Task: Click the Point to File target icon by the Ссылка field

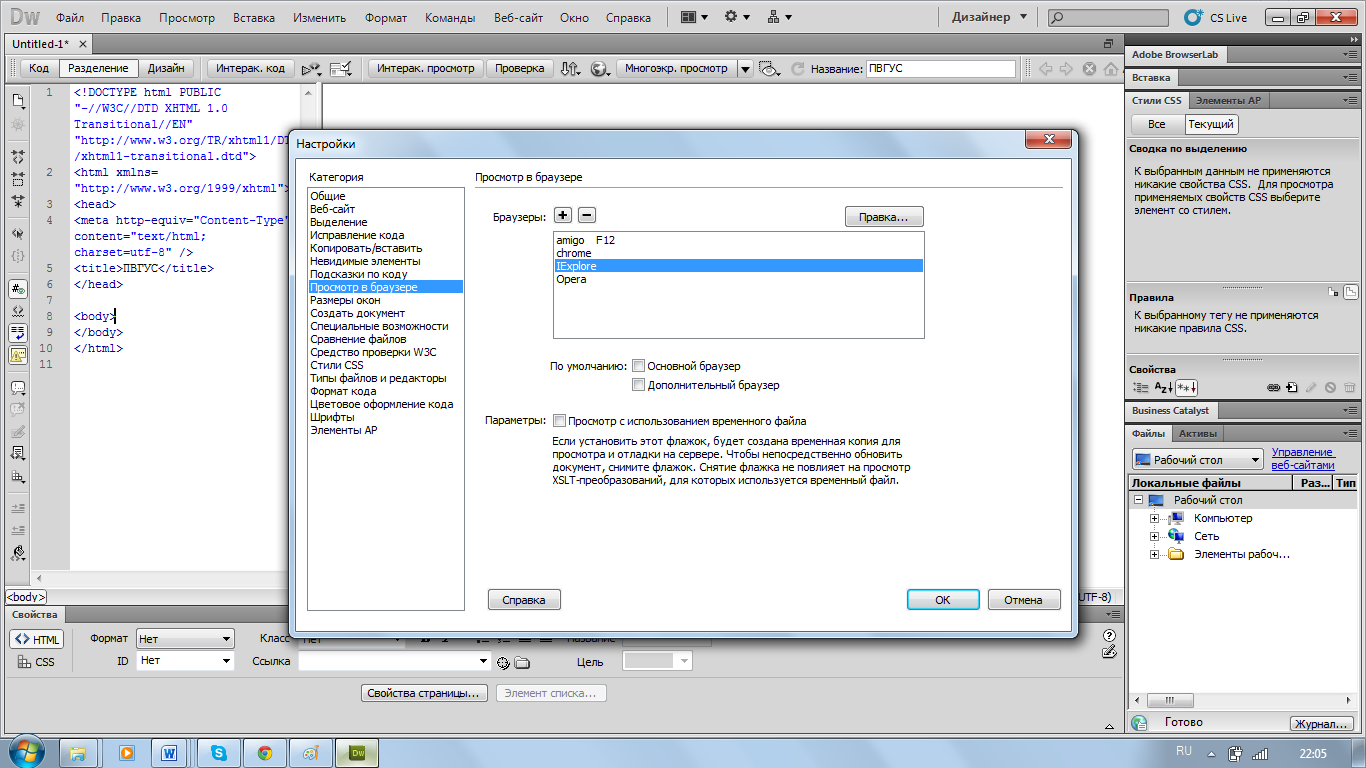Action: (503, 662)
